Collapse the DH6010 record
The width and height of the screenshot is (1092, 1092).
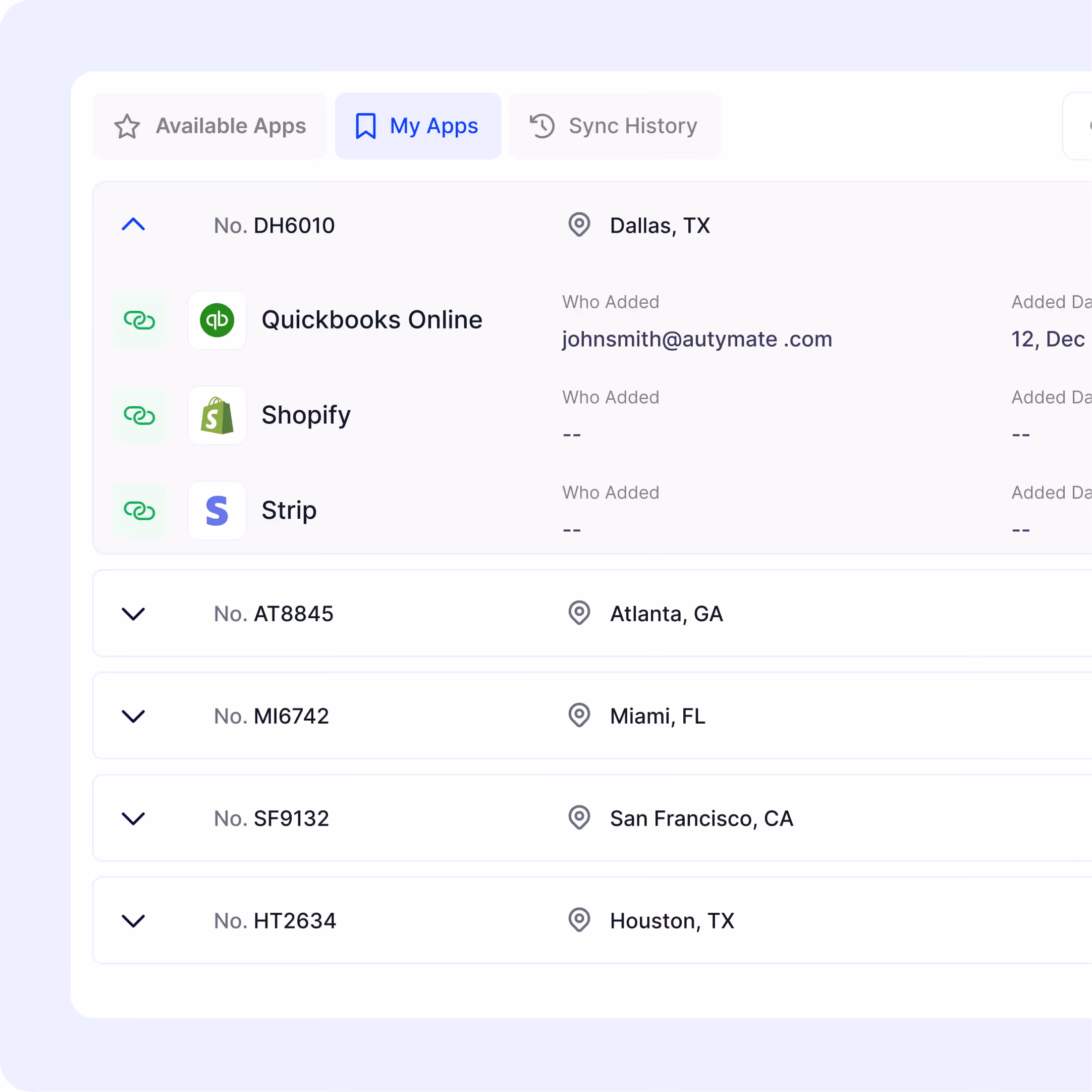(x=133, y=225)
